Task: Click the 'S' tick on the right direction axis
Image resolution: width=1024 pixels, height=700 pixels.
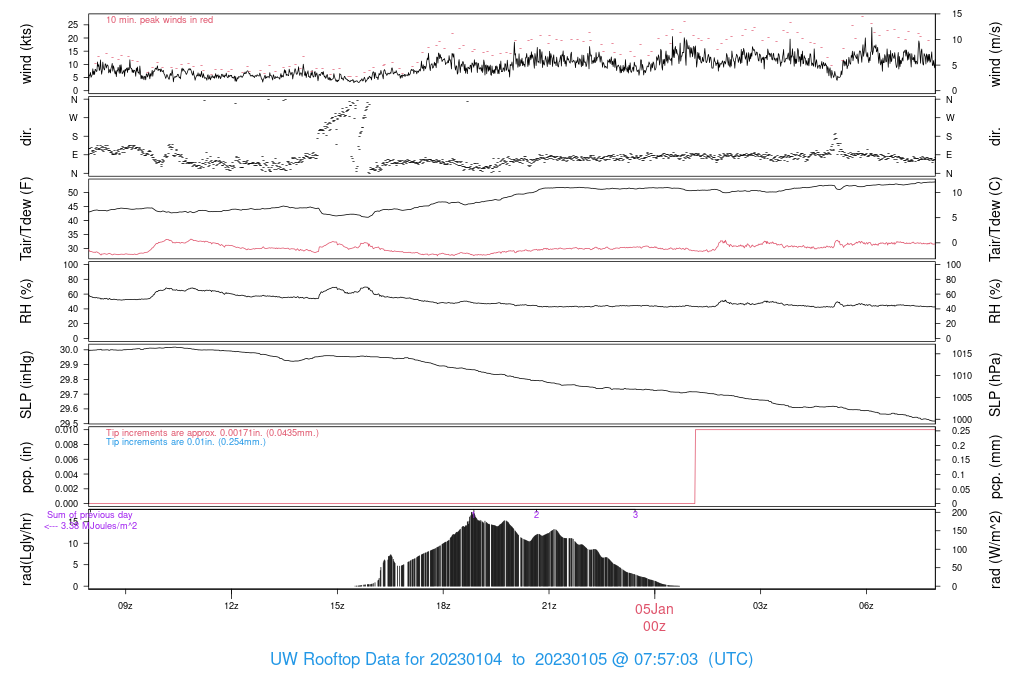Action: click(x=949, y=137)
